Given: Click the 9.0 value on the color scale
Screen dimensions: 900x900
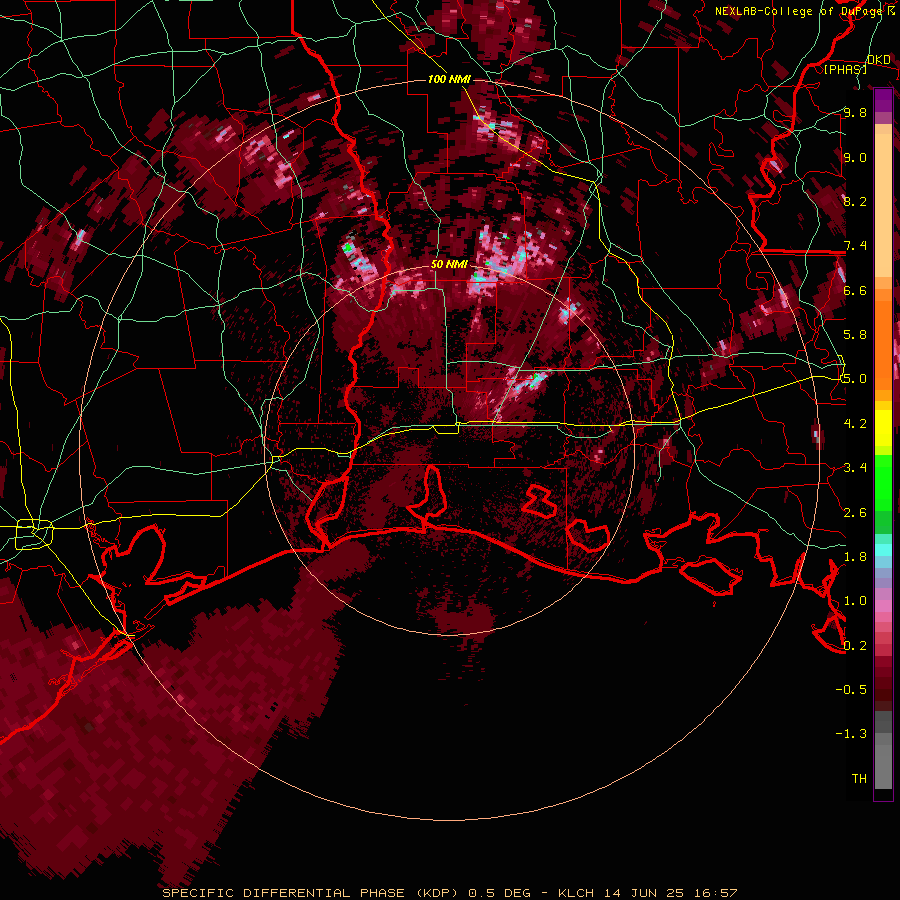Looking at the screenshot, I should click(855, 158).
